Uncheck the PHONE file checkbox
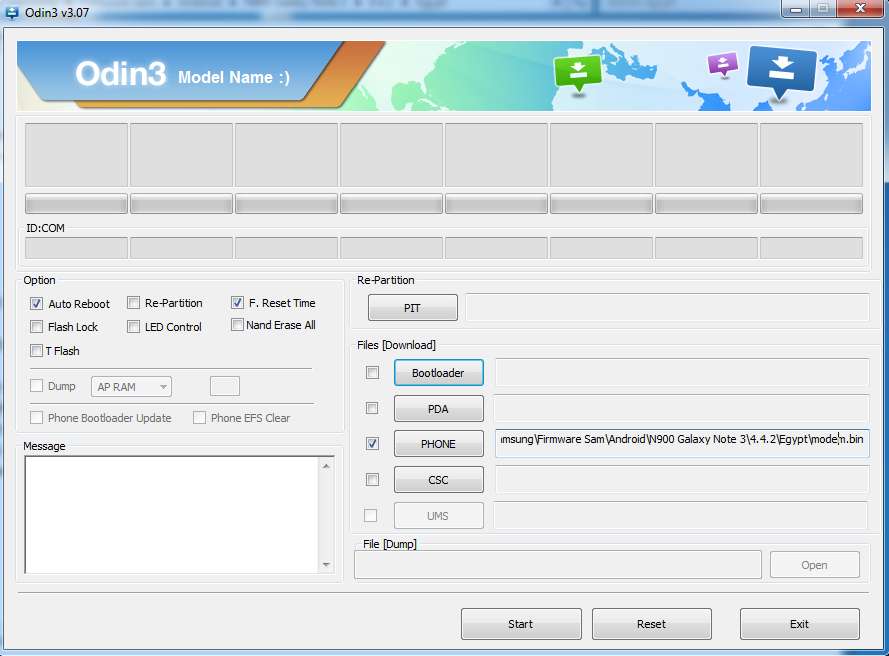 [x=372, y=443]
